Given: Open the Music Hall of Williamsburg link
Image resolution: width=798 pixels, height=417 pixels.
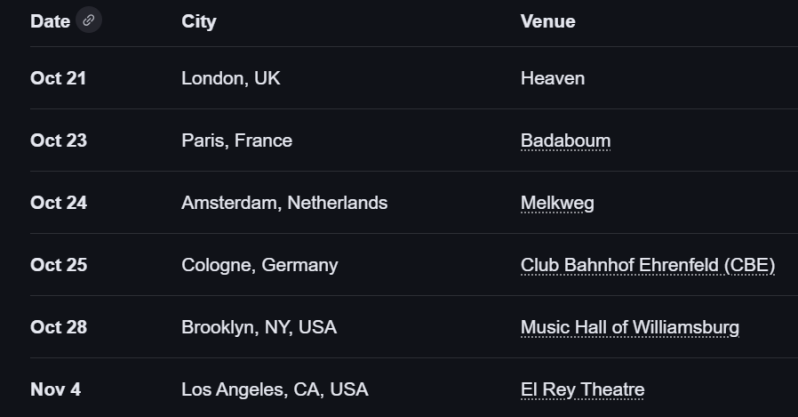Looking at the screenshot, I should tap(629, 328).
